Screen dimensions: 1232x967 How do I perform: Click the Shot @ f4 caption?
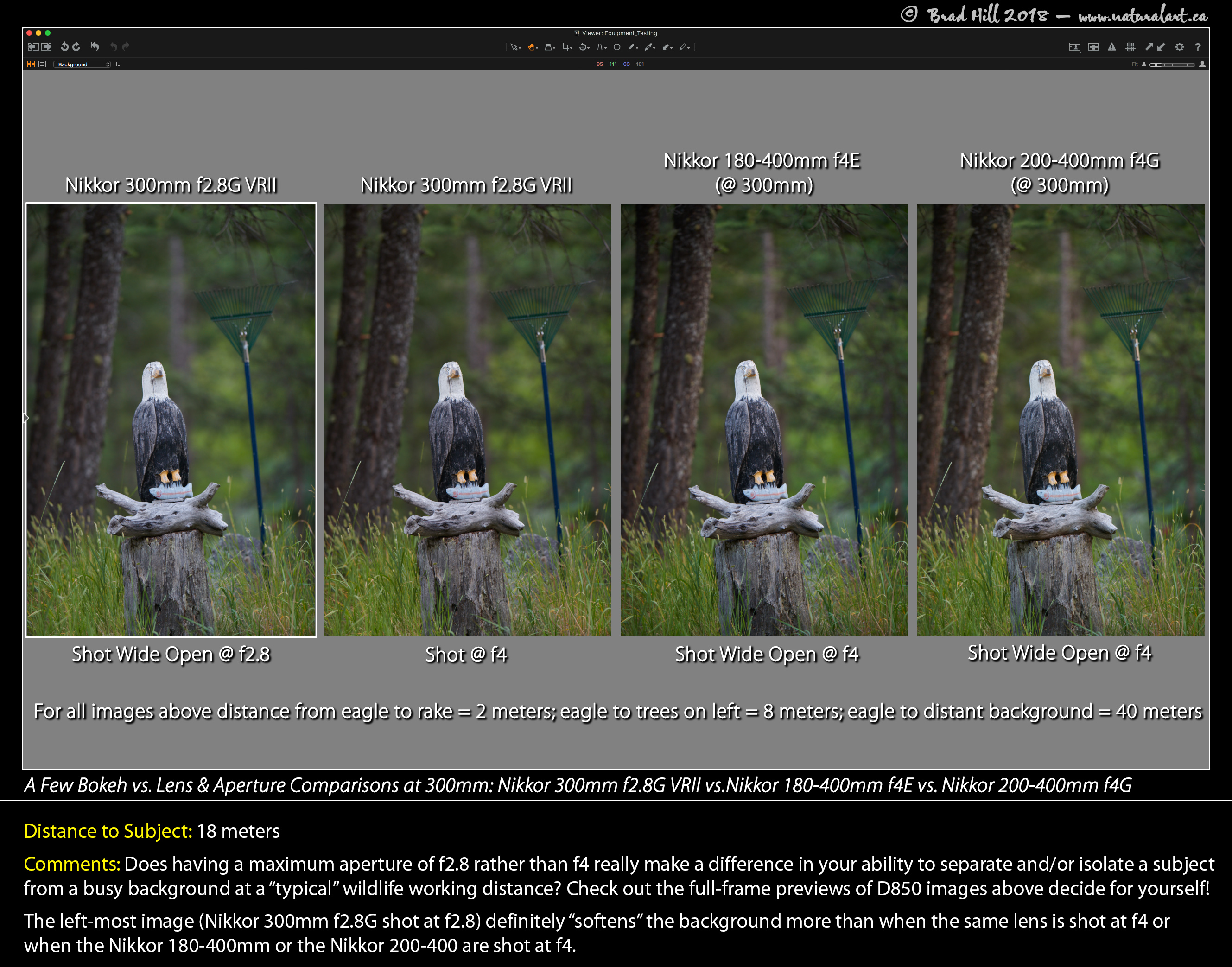[466, 655]
